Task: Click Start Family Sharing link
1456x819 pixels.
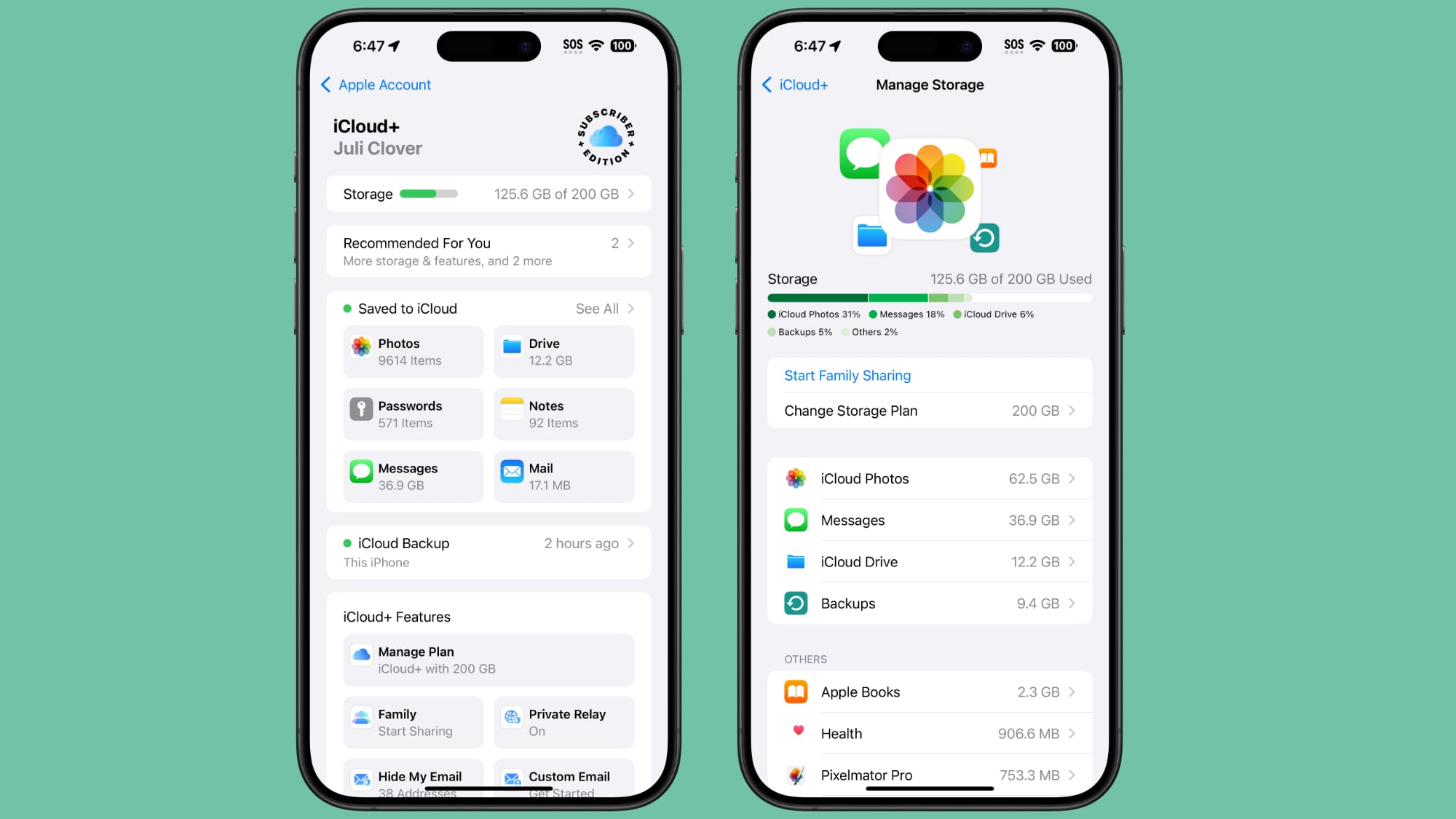Action: [847, 374]
